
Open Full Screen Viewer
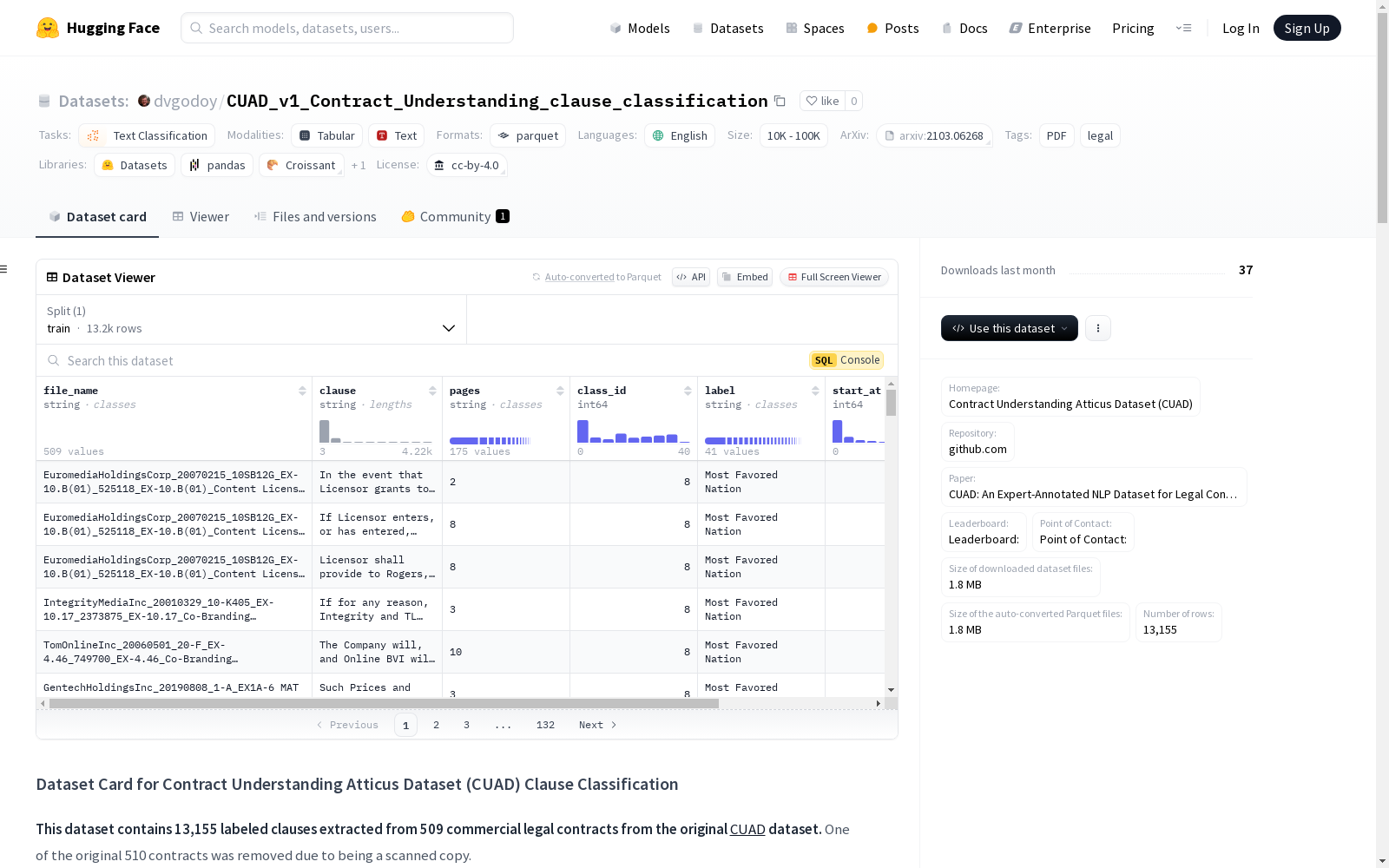(834, 277)
